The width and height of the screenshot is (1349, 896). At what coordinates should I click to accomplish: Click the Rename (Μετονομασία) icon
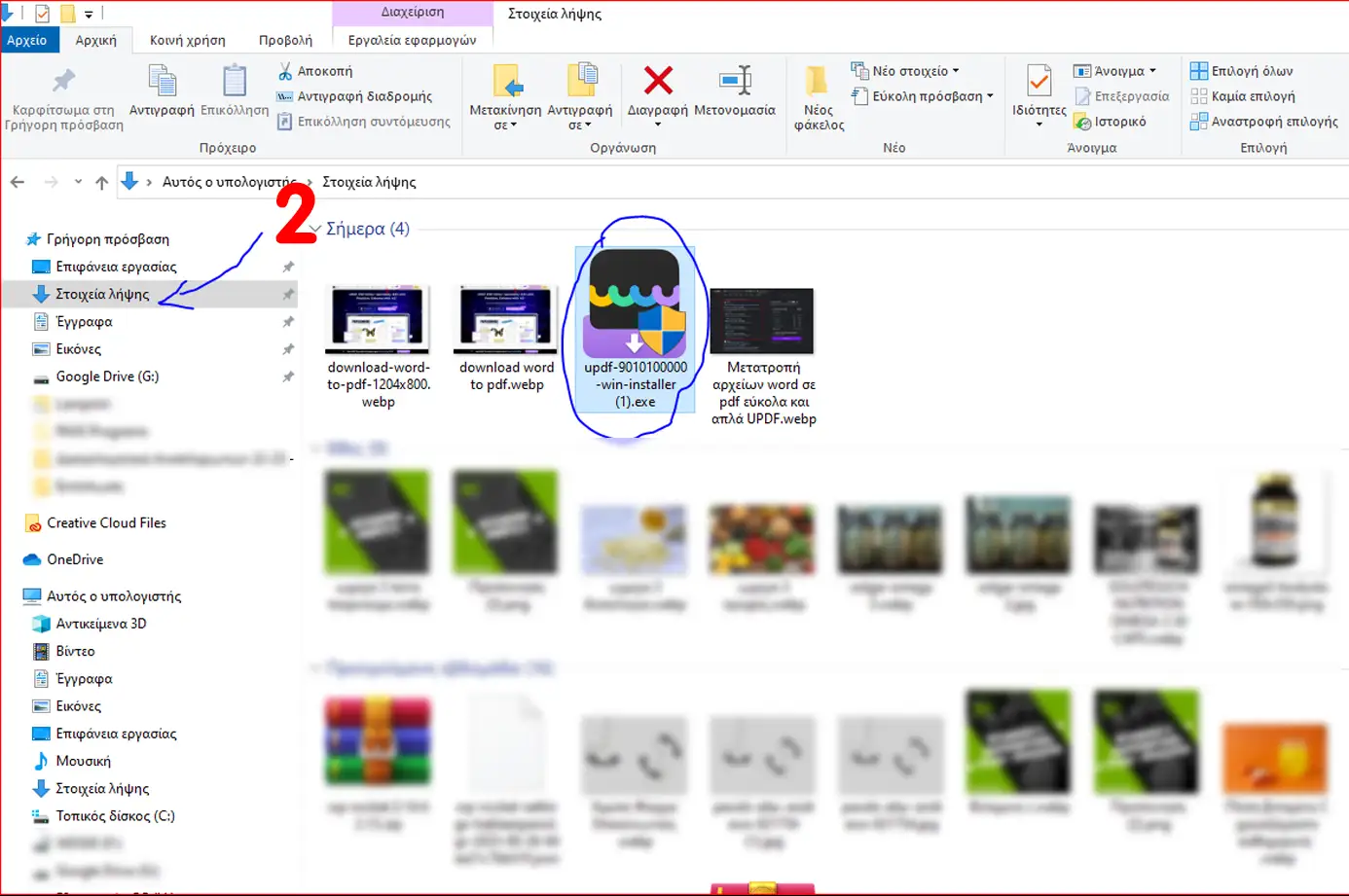click(x=734, y=82)
